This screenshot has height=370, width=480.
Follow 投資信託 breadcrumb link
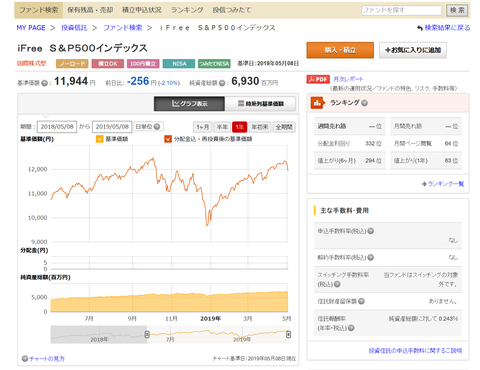click(x=74, y=28)
